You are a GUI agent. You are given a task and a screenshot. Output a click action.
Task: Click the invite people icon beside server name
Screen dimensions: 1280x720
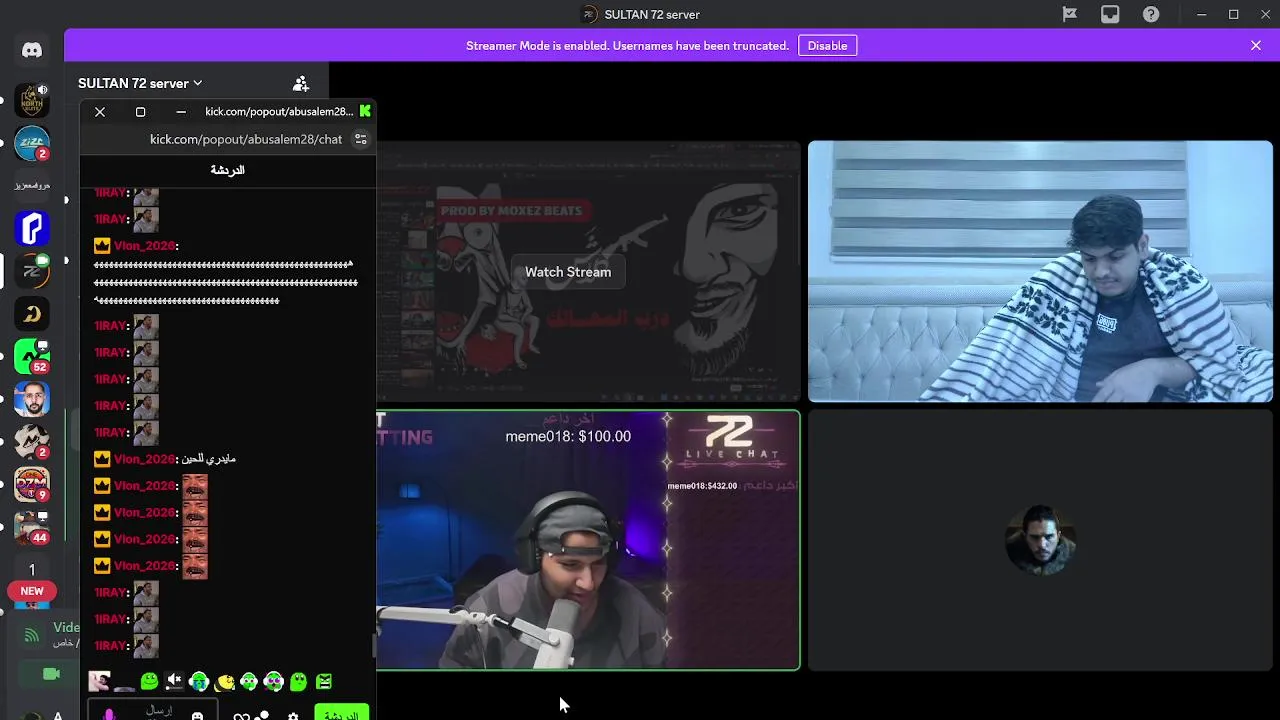[301, 84]
